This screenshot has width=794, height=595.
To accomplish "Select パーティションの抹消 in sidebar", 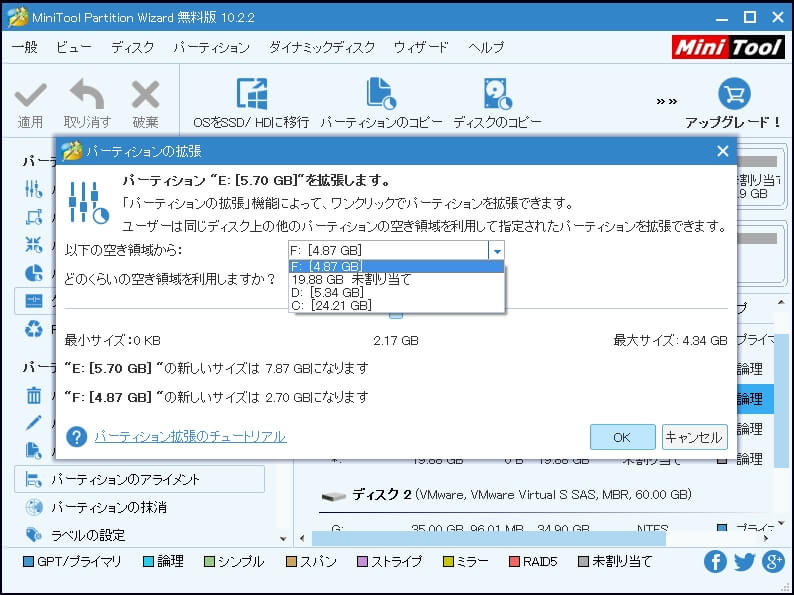I will pos(109,507).
